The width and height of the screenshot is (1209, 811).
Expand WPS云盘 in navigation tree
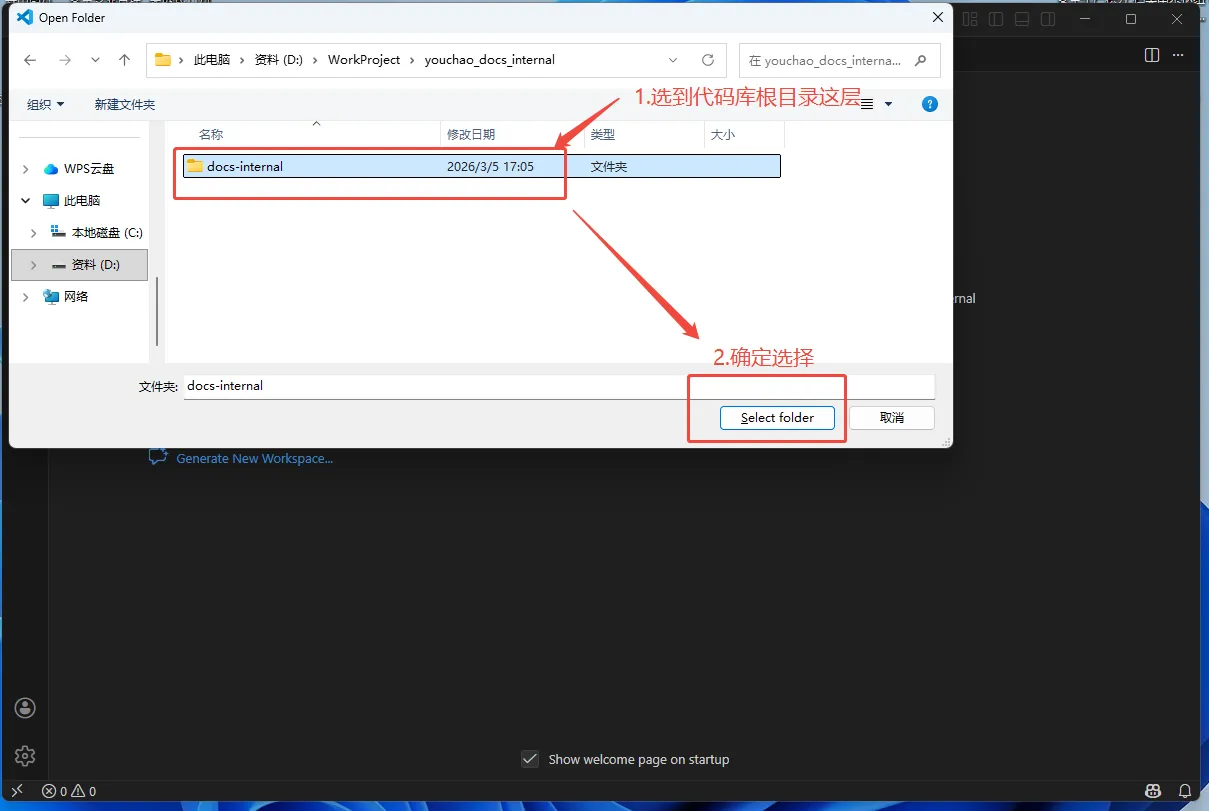tap(26, 169)
